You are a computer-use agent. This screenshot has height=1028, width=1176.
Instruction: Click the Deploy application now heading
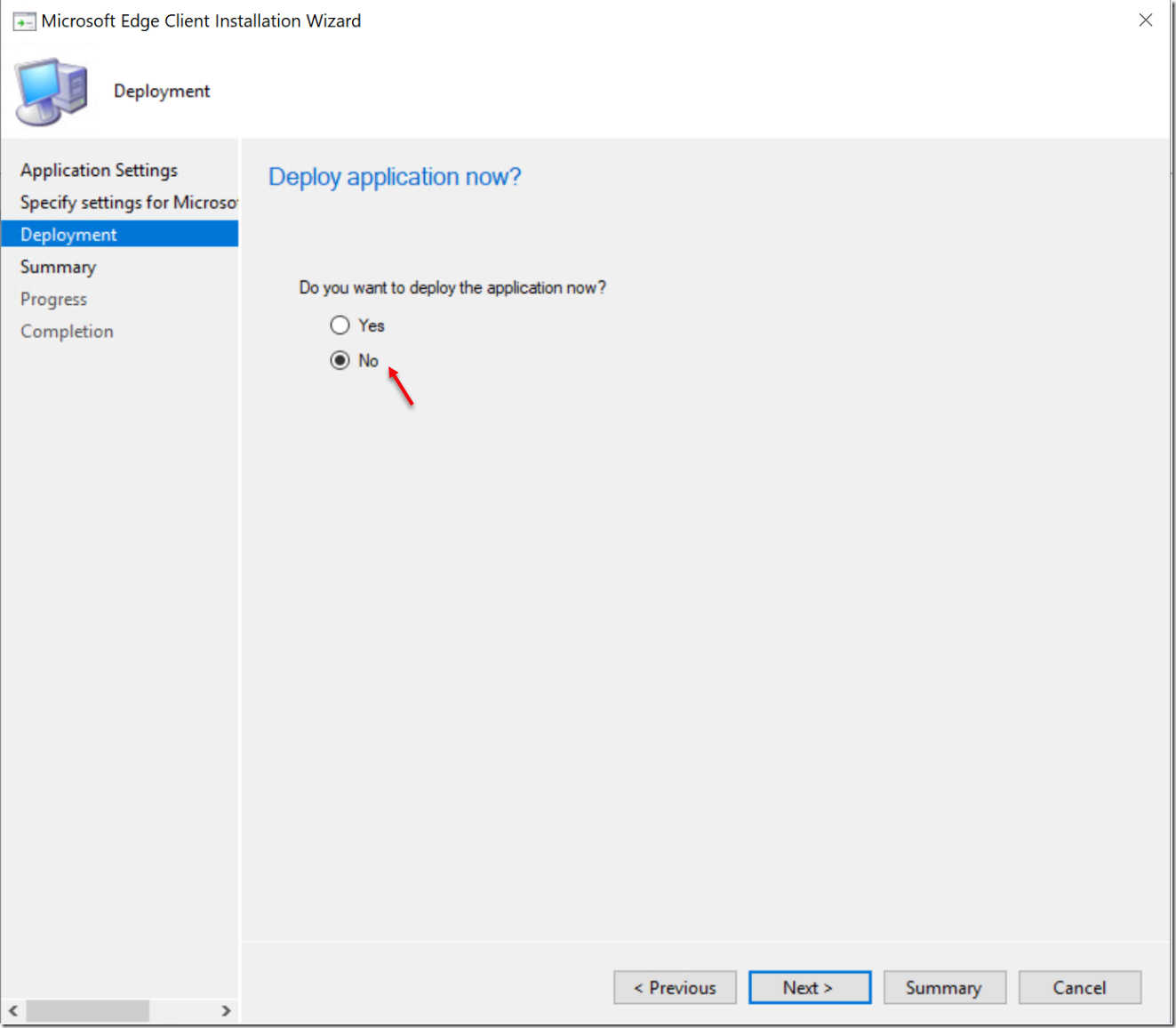coord(395,176)
